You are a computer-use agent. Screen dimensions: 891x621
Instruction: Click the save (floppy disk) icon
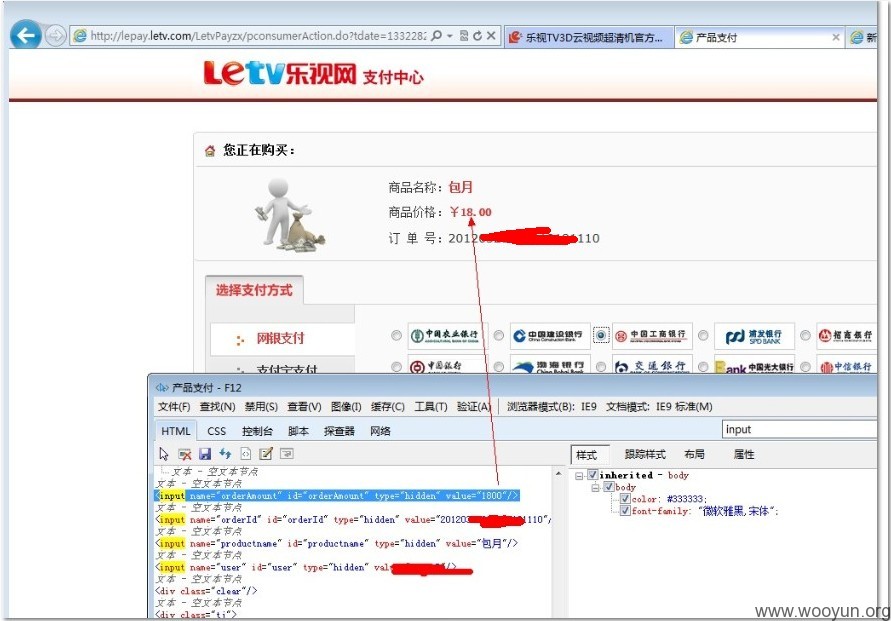[205, 454]
